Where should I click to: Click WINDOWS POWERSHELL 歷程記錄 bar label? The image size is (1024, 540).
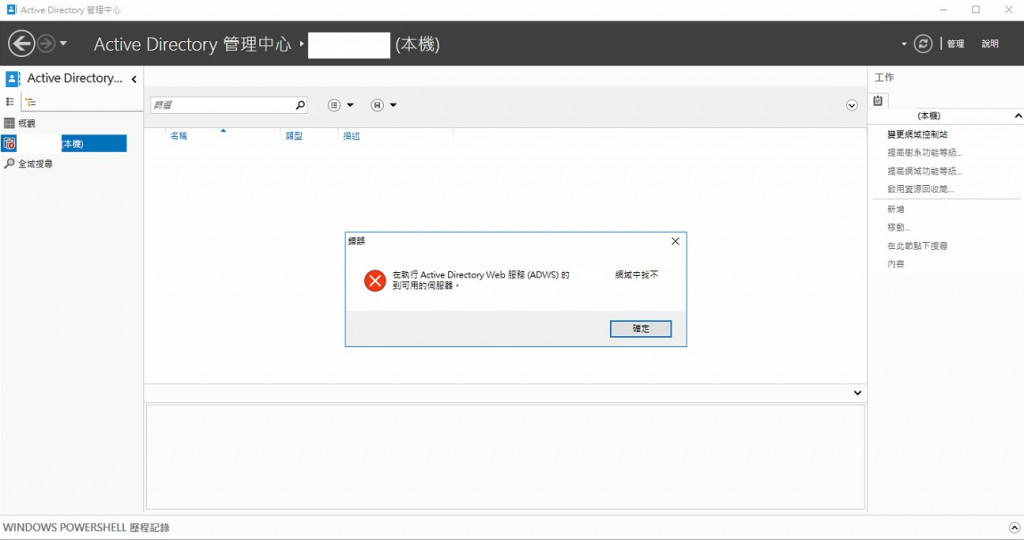point(86,528)
